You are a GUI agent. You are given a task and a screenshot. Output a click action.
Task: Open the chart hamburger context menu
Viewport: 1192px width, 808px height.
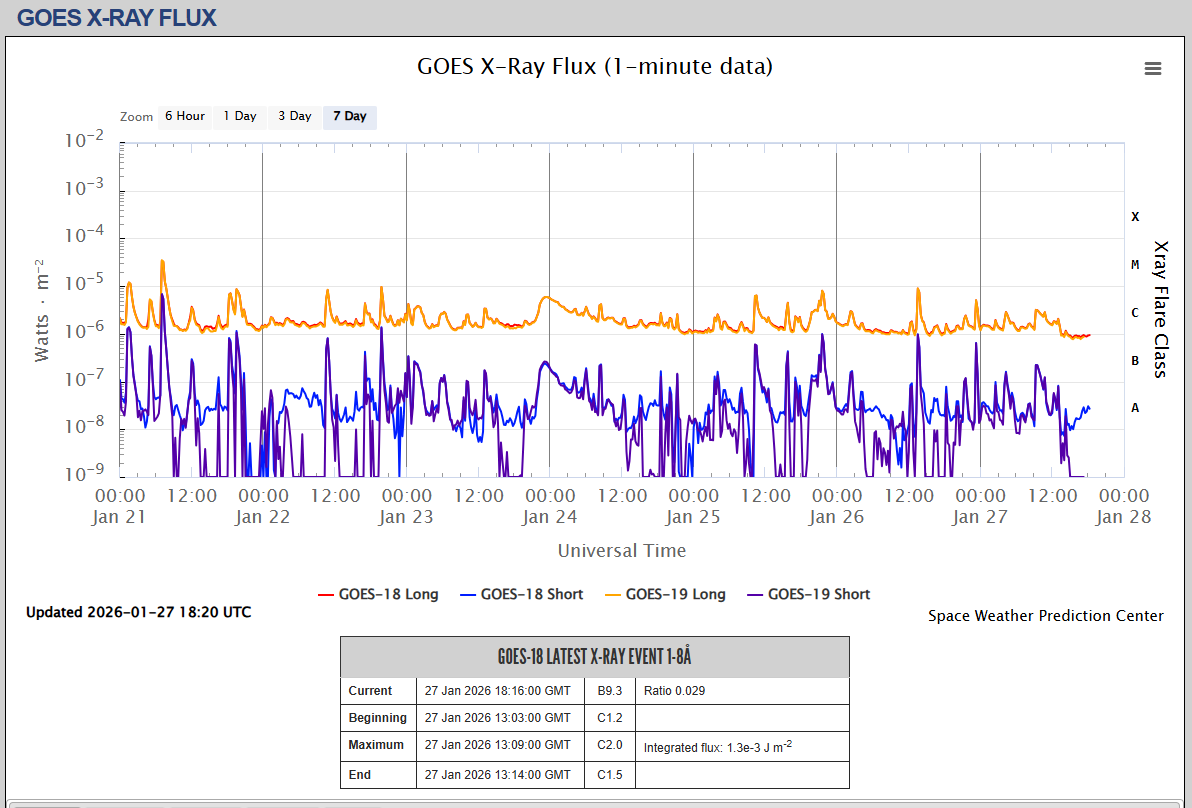point(1153,69)
